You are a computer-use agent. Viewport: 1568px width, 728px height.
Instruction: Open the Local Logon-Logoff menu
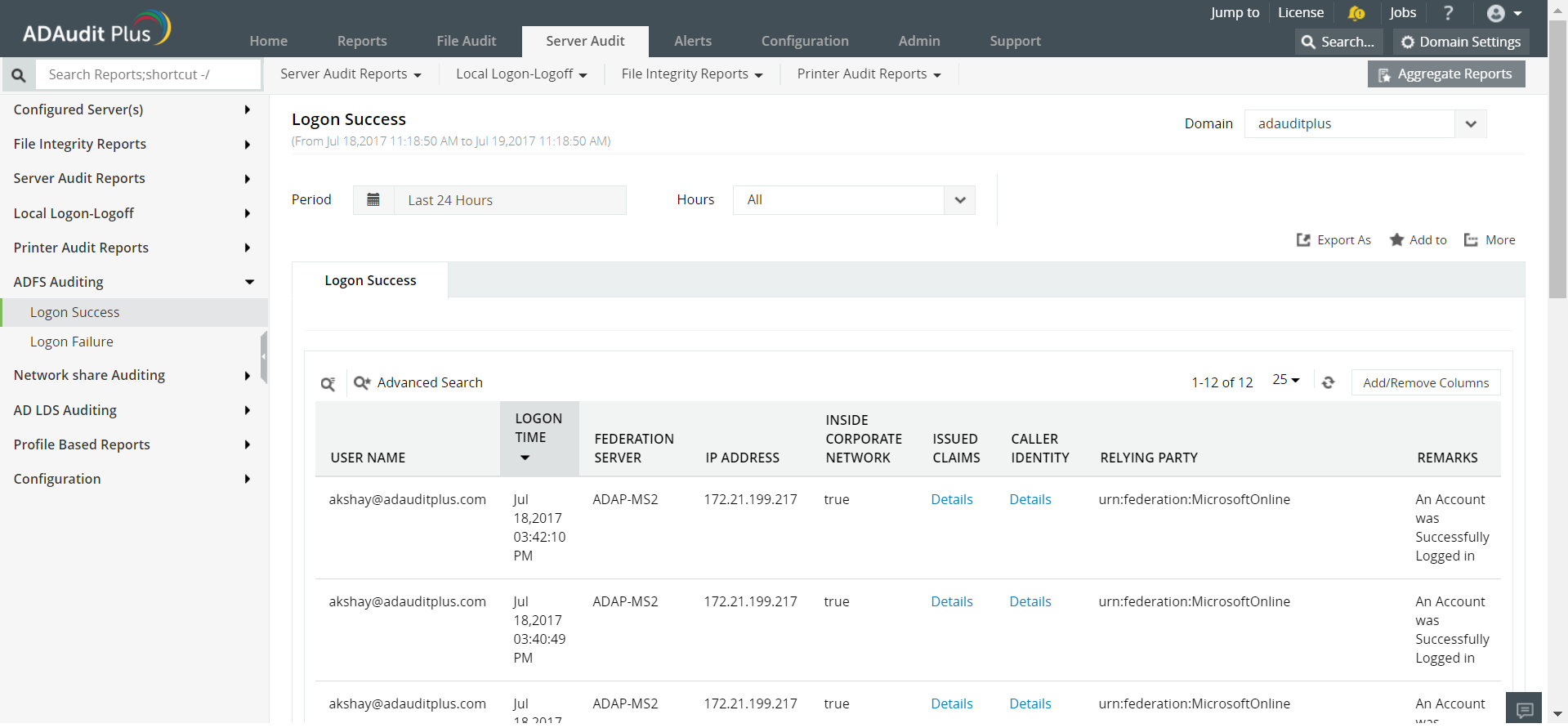[521, 74]
